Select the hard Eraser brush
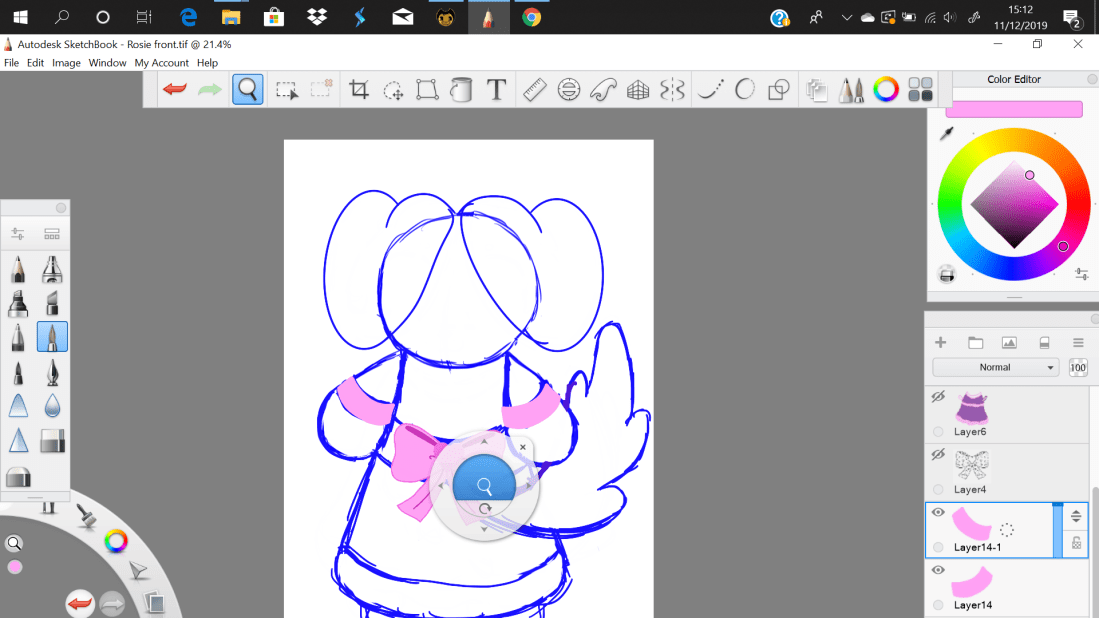The image size is (1099, 618). 52,440
